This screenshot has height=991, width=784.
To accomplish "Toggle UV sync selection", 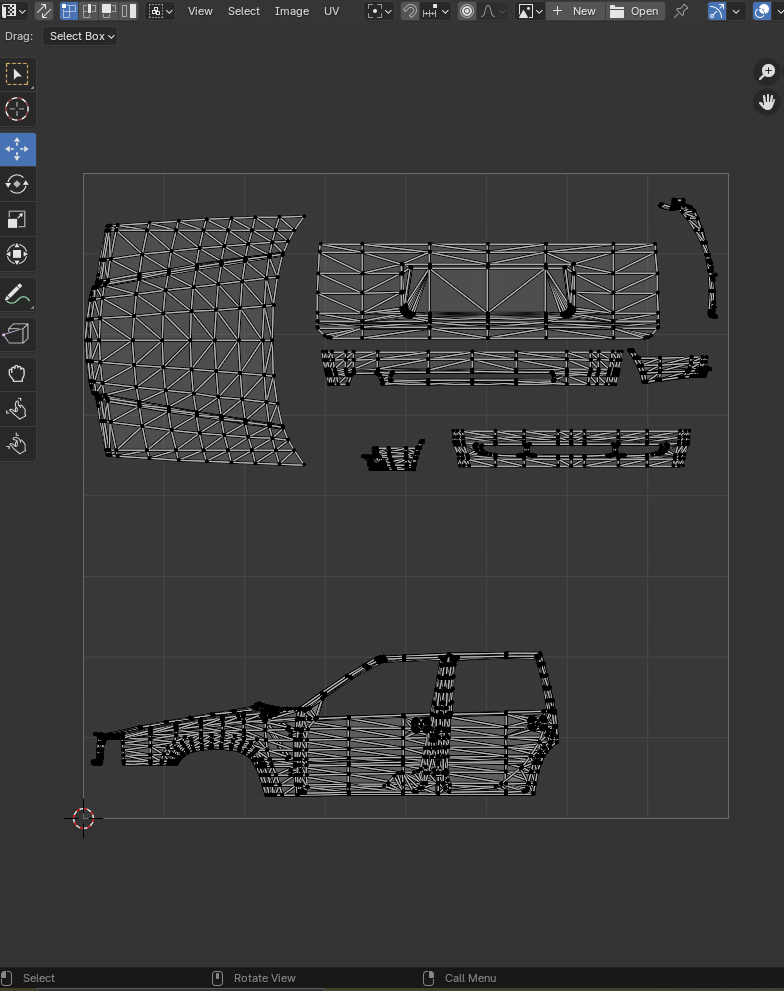I will point(44,11).
